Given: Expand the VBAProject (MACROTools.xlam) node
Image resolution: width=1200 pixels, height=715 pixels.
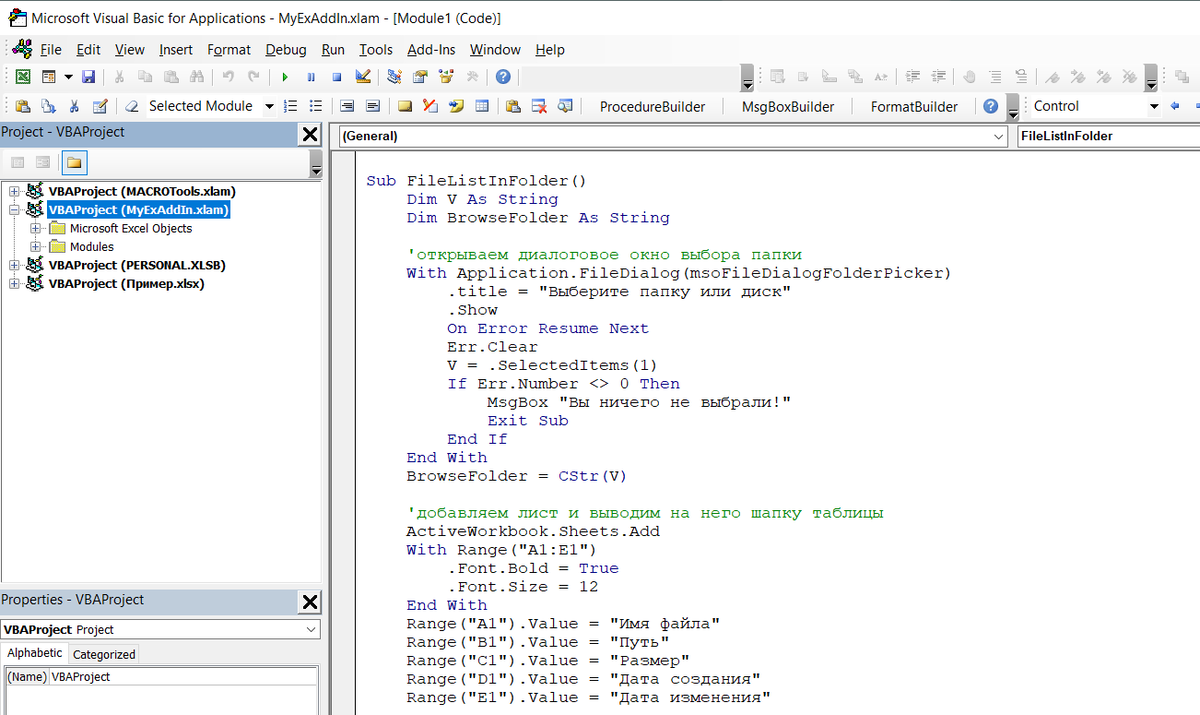Looking at the screenshot, I should click(14, 191).
